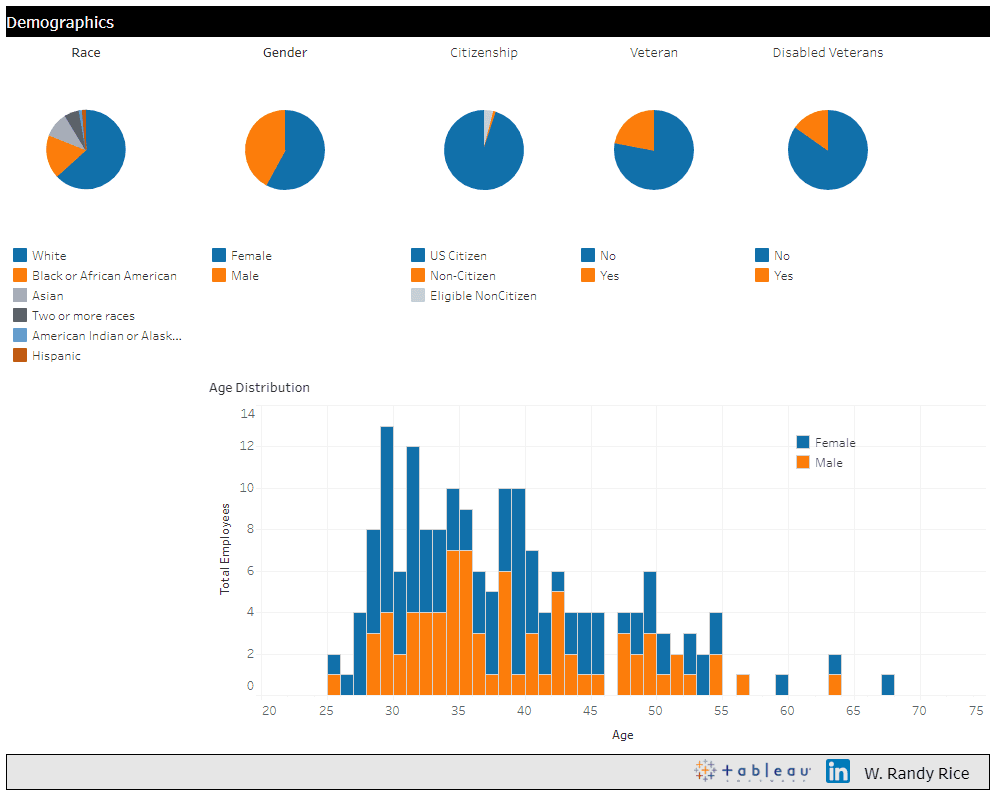The height and width of the screenshot is (795, 995).
Task: Click the LinkedIn icon in footer
Action: [x=838, y=772]
